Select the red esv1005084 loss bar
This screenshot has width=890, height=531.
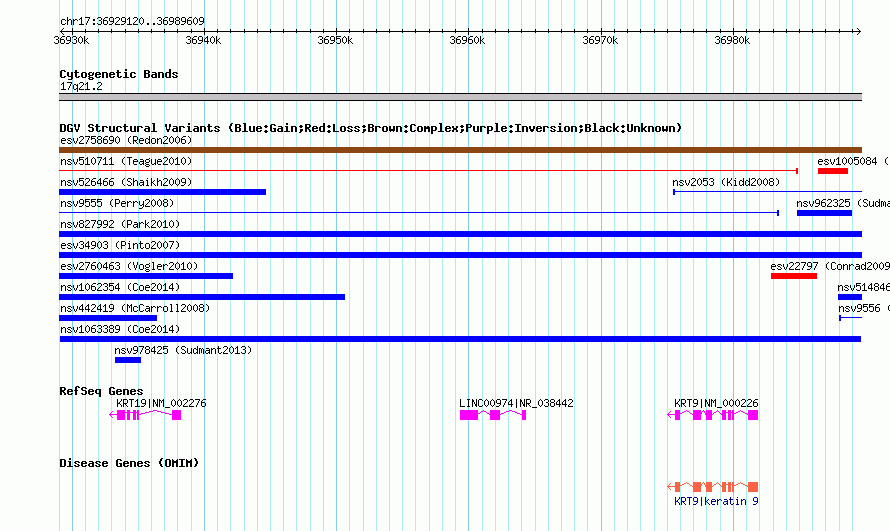coord(833,171)
